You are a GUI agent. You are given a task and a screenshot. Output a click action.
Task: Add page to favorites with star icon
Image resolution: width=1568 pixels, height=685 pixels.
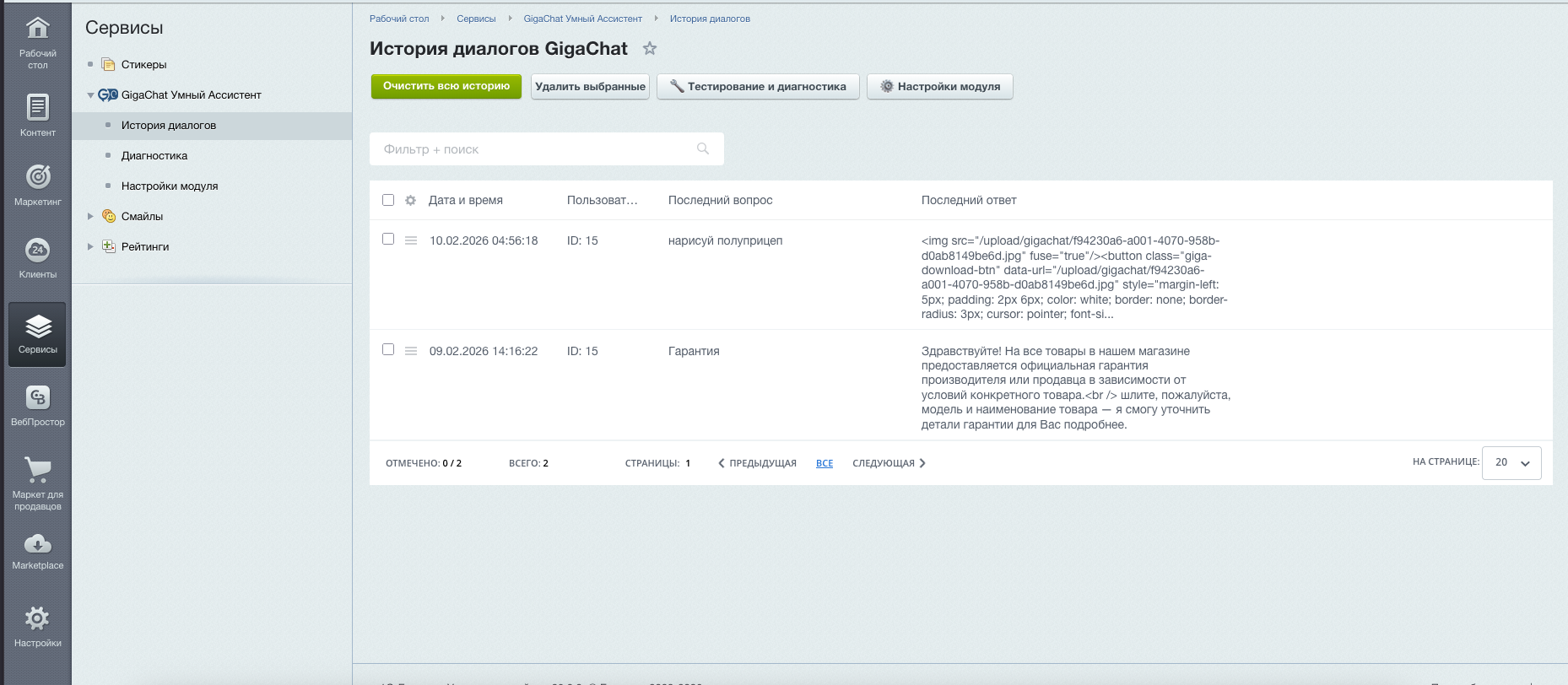[649, 49]
